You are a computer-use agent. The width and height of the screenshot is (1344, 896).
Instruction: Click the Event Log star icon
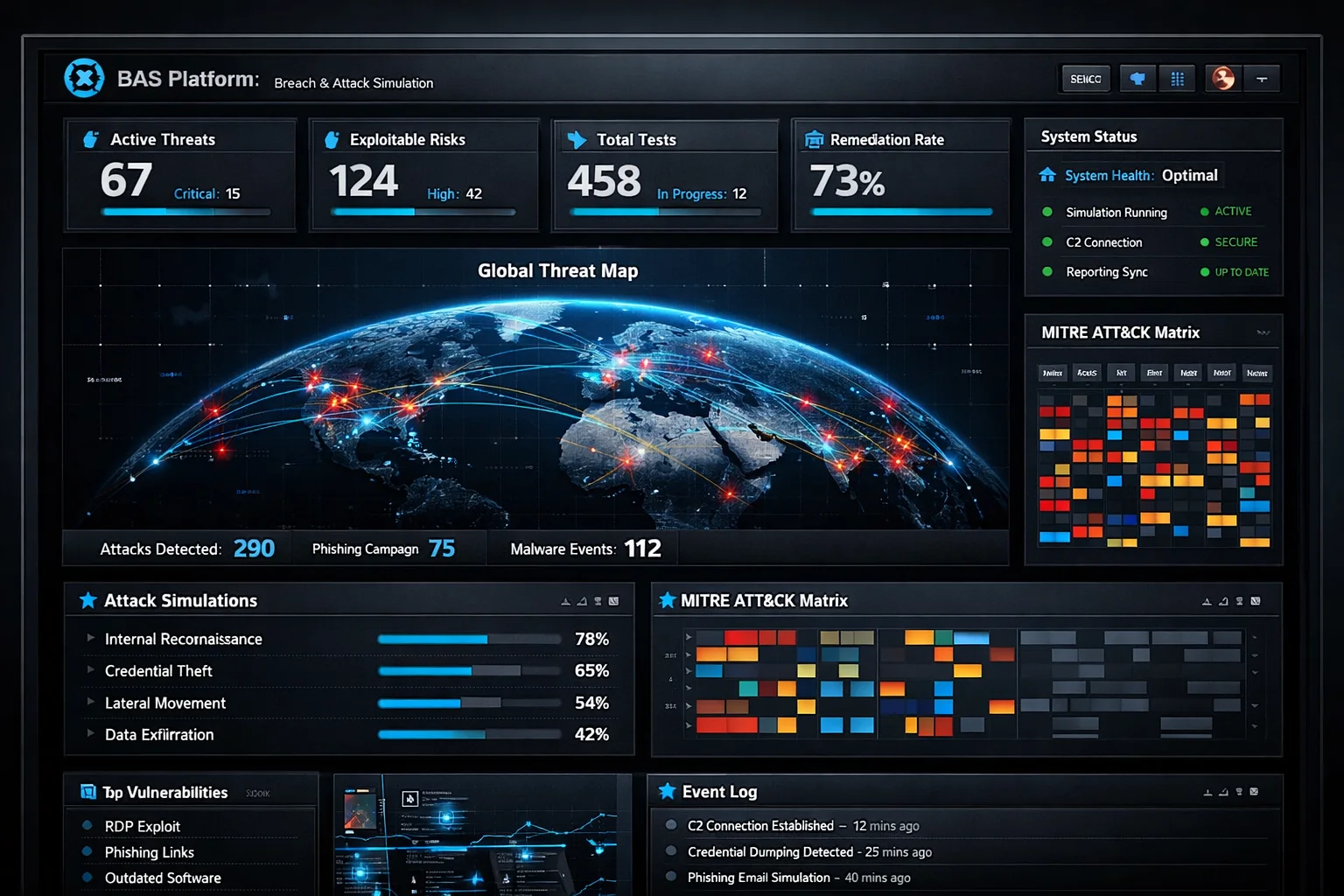667,791
